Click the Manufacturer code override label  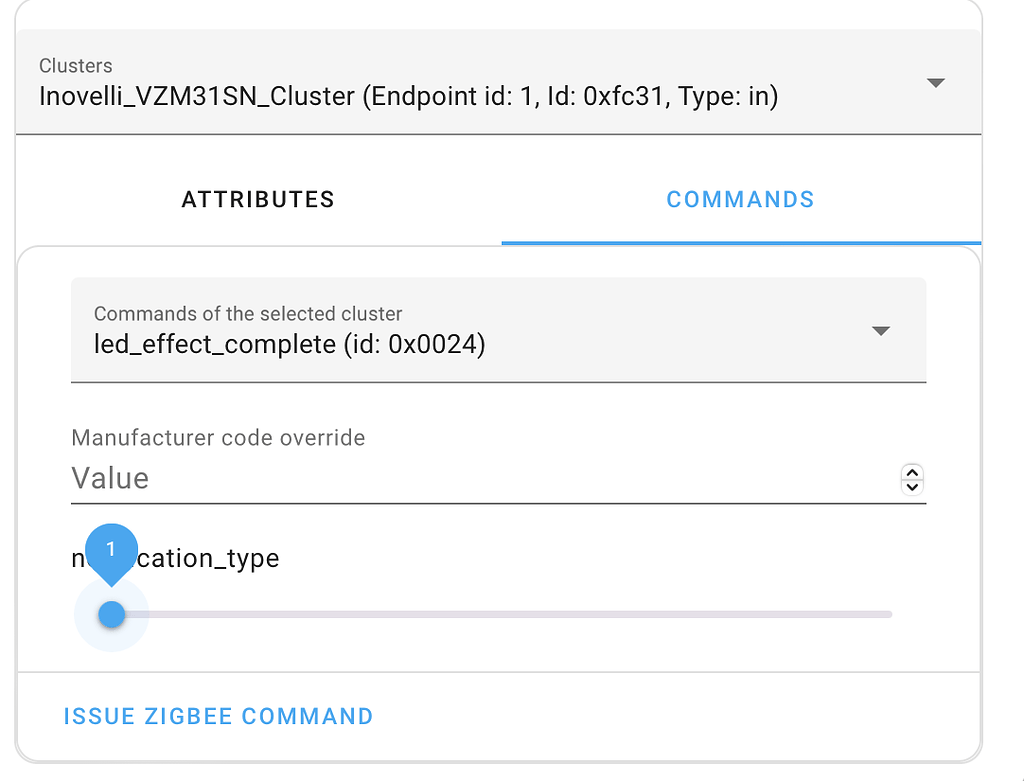point(216,438)
